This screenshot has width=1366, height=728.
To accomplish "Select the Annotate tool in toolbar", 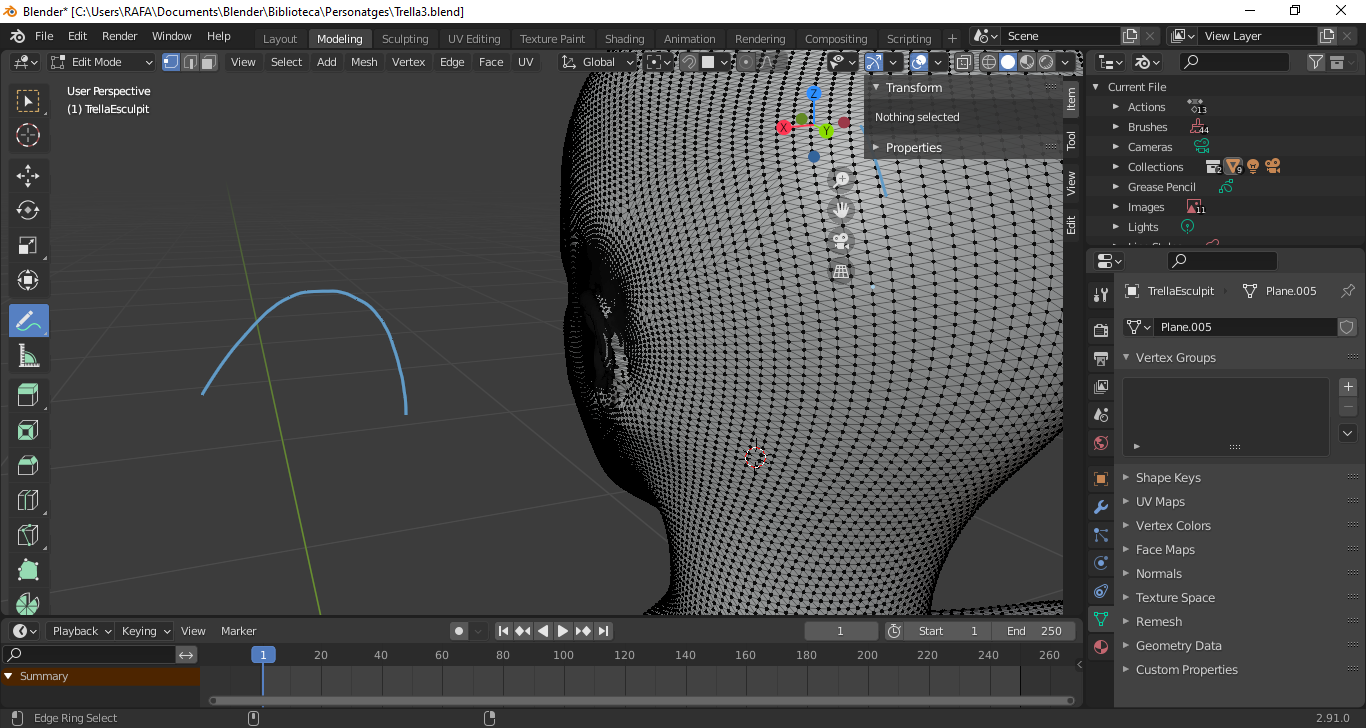I will tap(28, 322).
